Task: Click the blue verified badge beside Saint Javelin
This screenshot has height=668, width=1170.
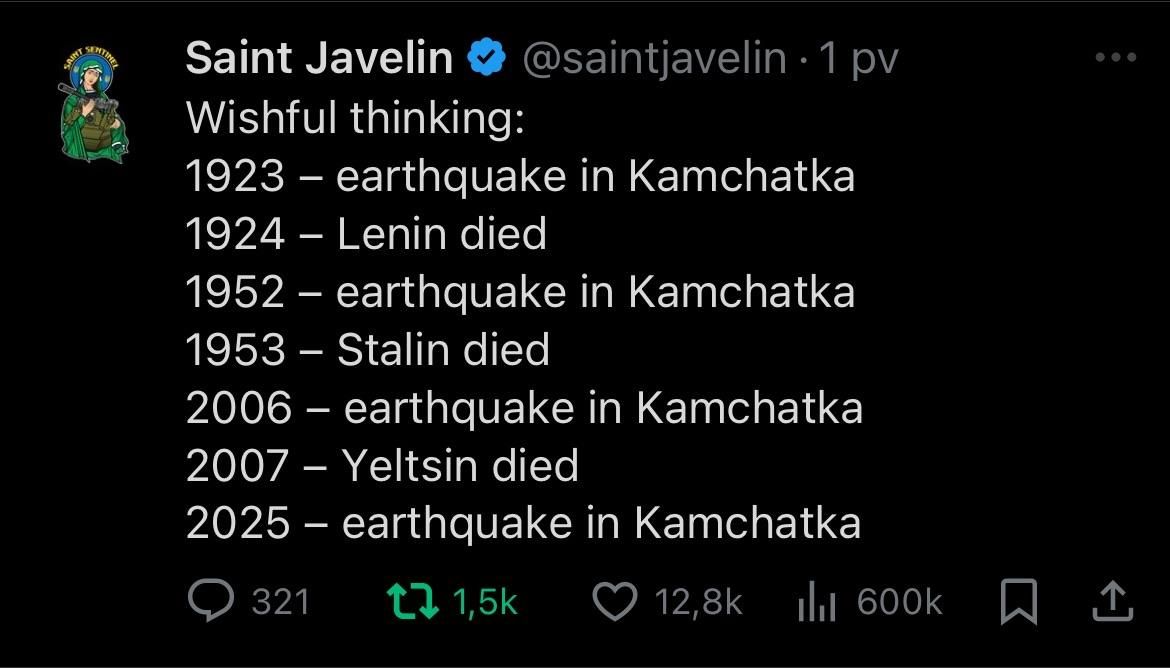Action: coord(485,57)
